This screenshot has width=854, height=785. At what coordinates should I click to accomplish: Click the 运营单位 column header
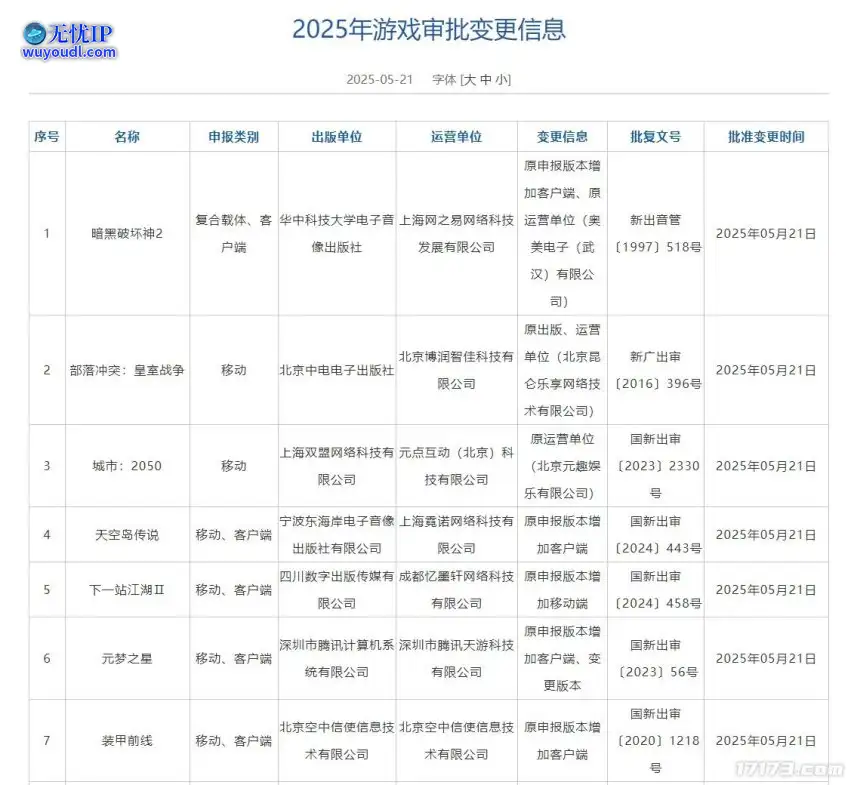pos(456,137)
